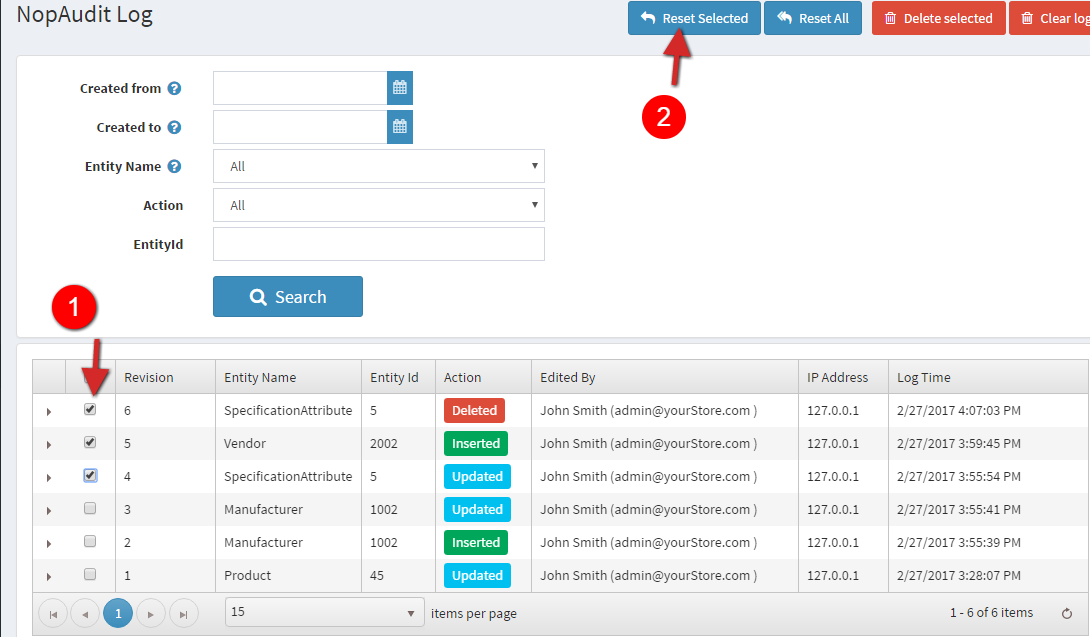The image size is (1090, 637).
Task: Open the Created from calendar picker
Action: 400,88
